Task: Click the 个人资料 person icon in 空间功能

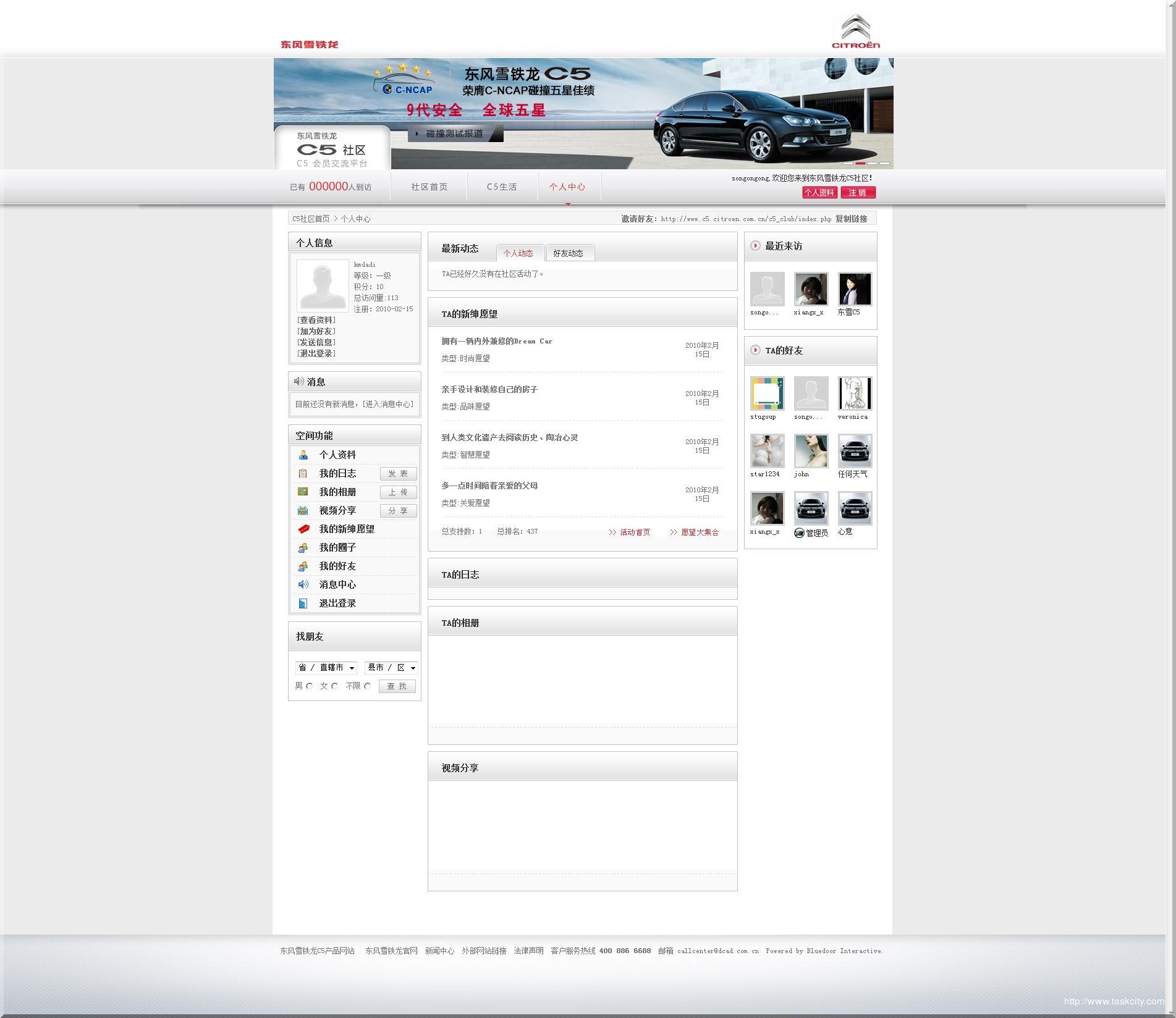Action: tap(303, 455)
